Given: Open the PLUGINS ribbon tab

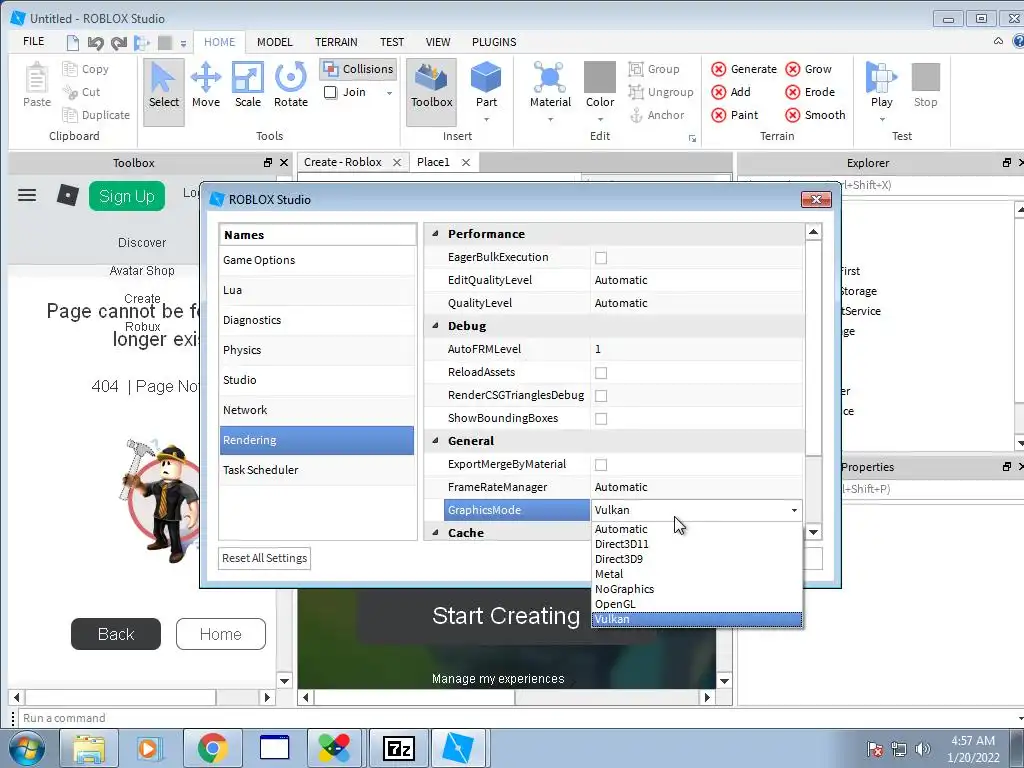Looking at the screenshot, I should point(494,42).
